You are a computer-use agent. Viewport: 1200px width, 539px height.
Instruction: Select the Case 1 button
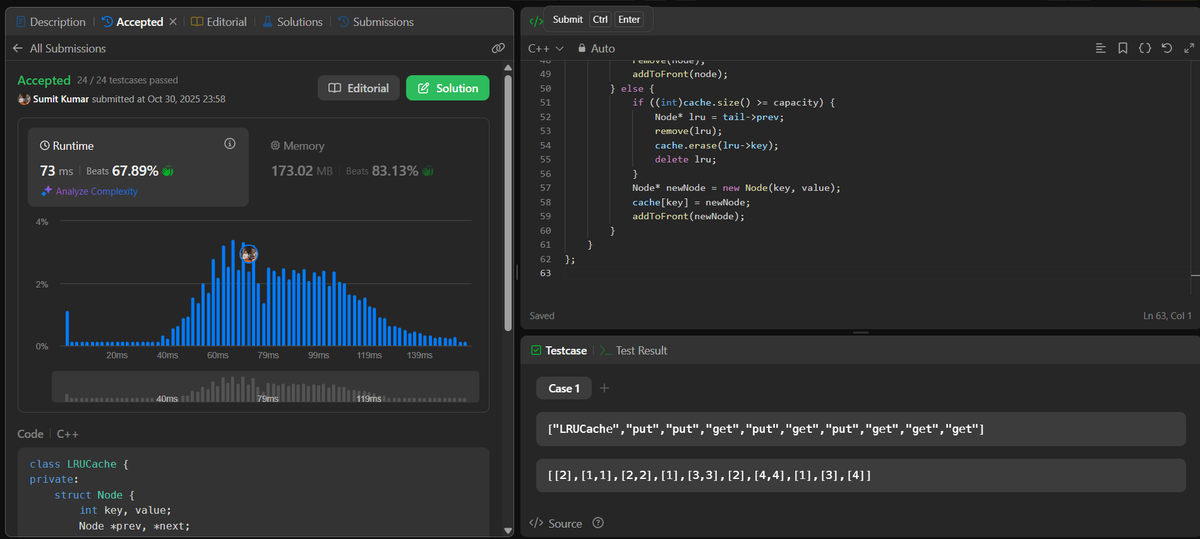[x=564, y=388]
